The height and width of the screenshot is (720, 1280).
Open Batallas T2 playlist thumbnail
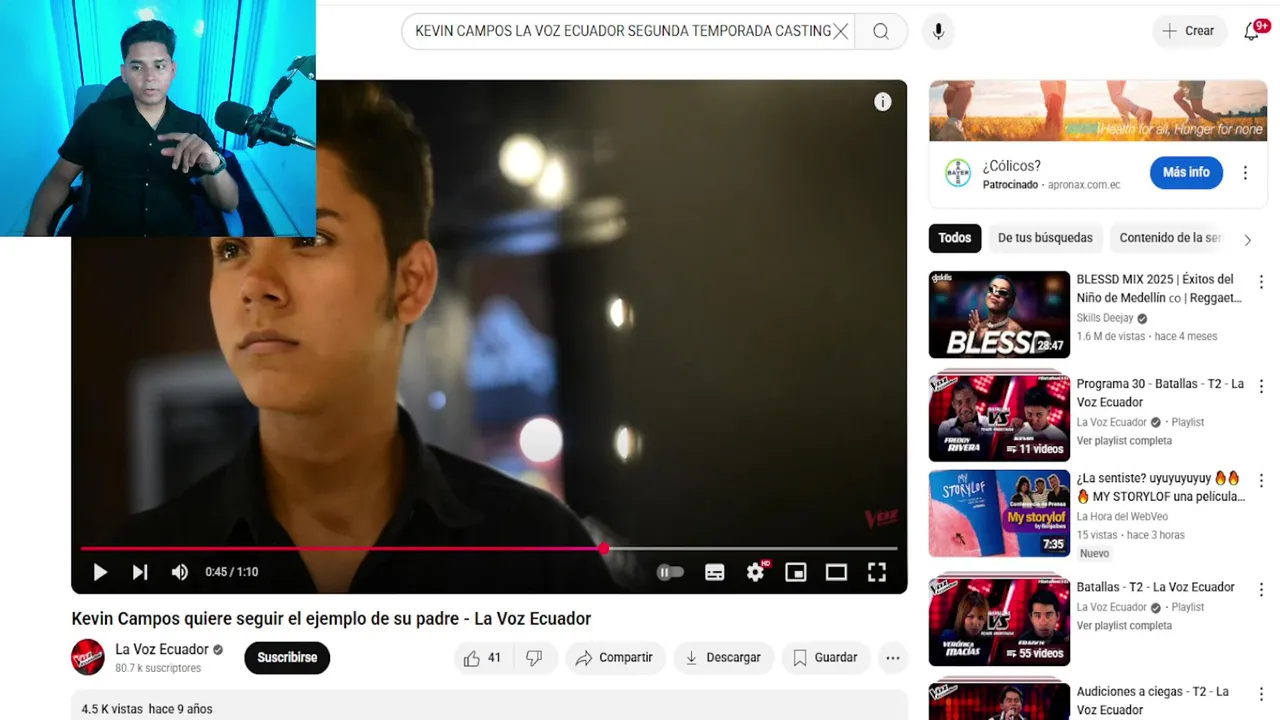[999, 621]
